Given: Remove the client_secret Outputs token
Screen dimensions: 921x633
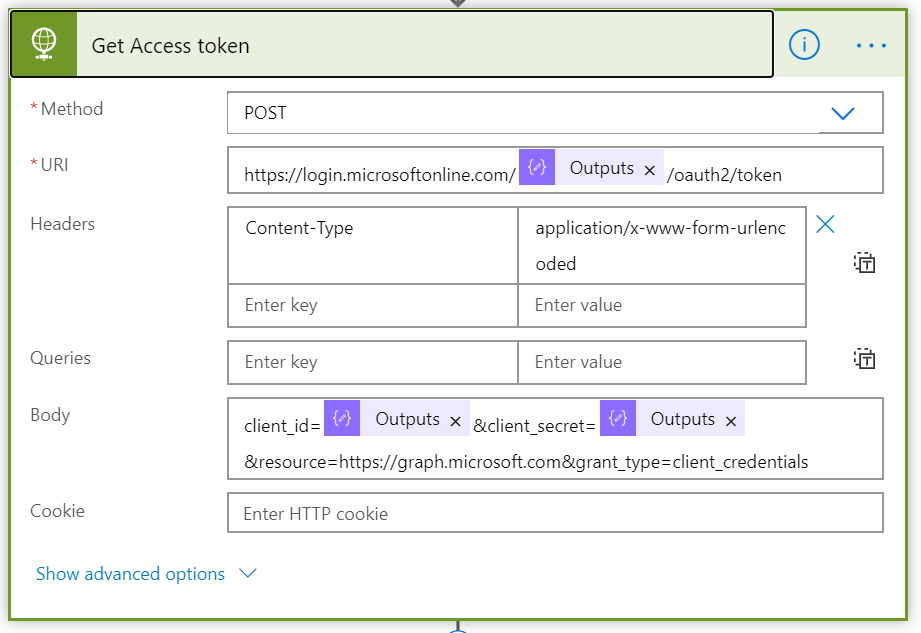Looking at the screenshot, I should point(731,421).
